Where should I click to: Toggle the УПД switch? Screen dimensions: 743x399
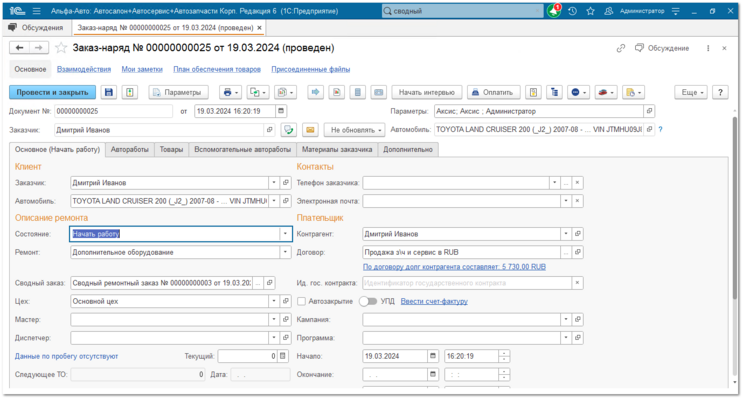(368, 301)
